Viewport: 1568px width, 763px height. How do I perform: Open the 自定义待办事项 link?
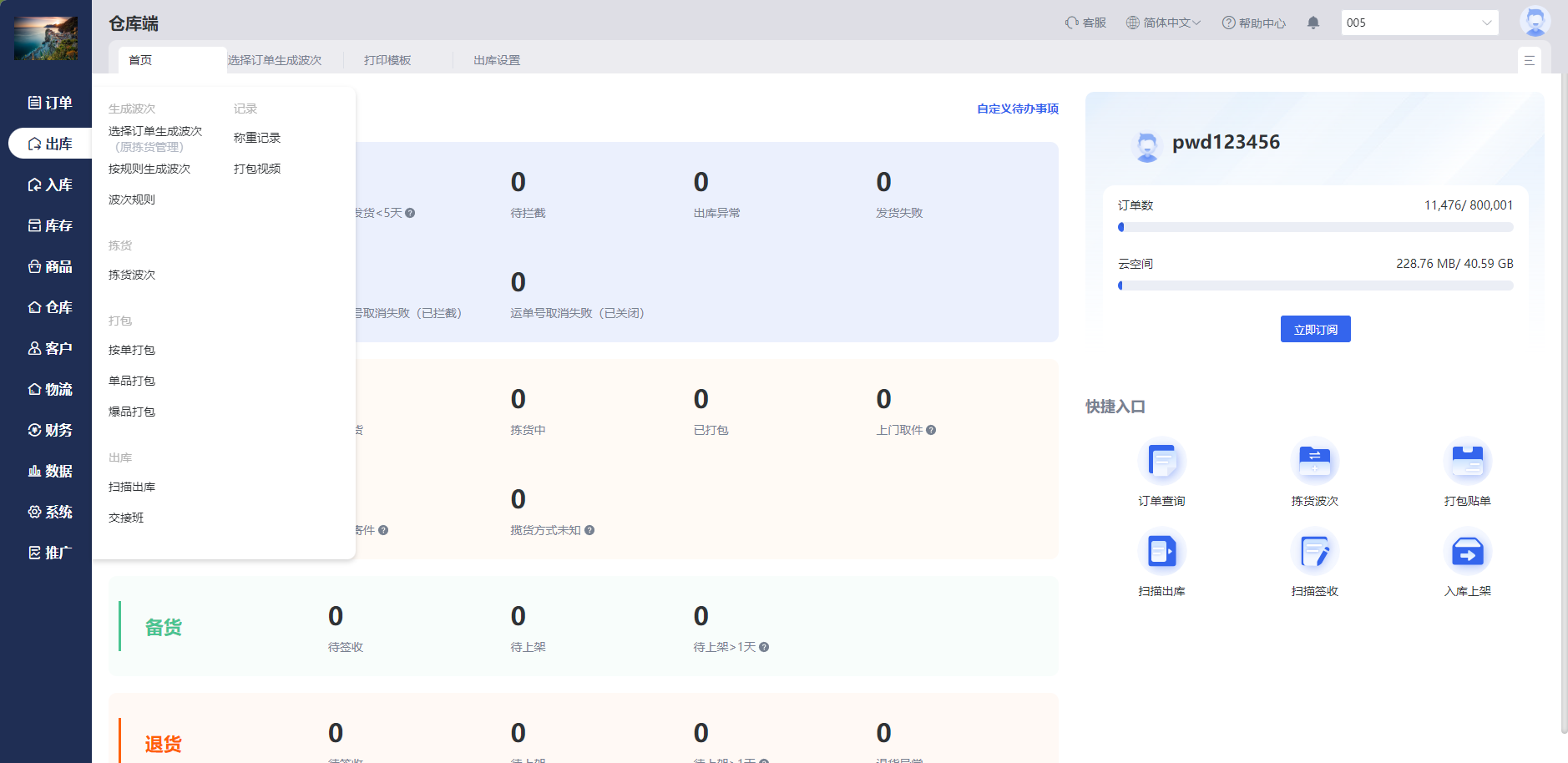1017,109
